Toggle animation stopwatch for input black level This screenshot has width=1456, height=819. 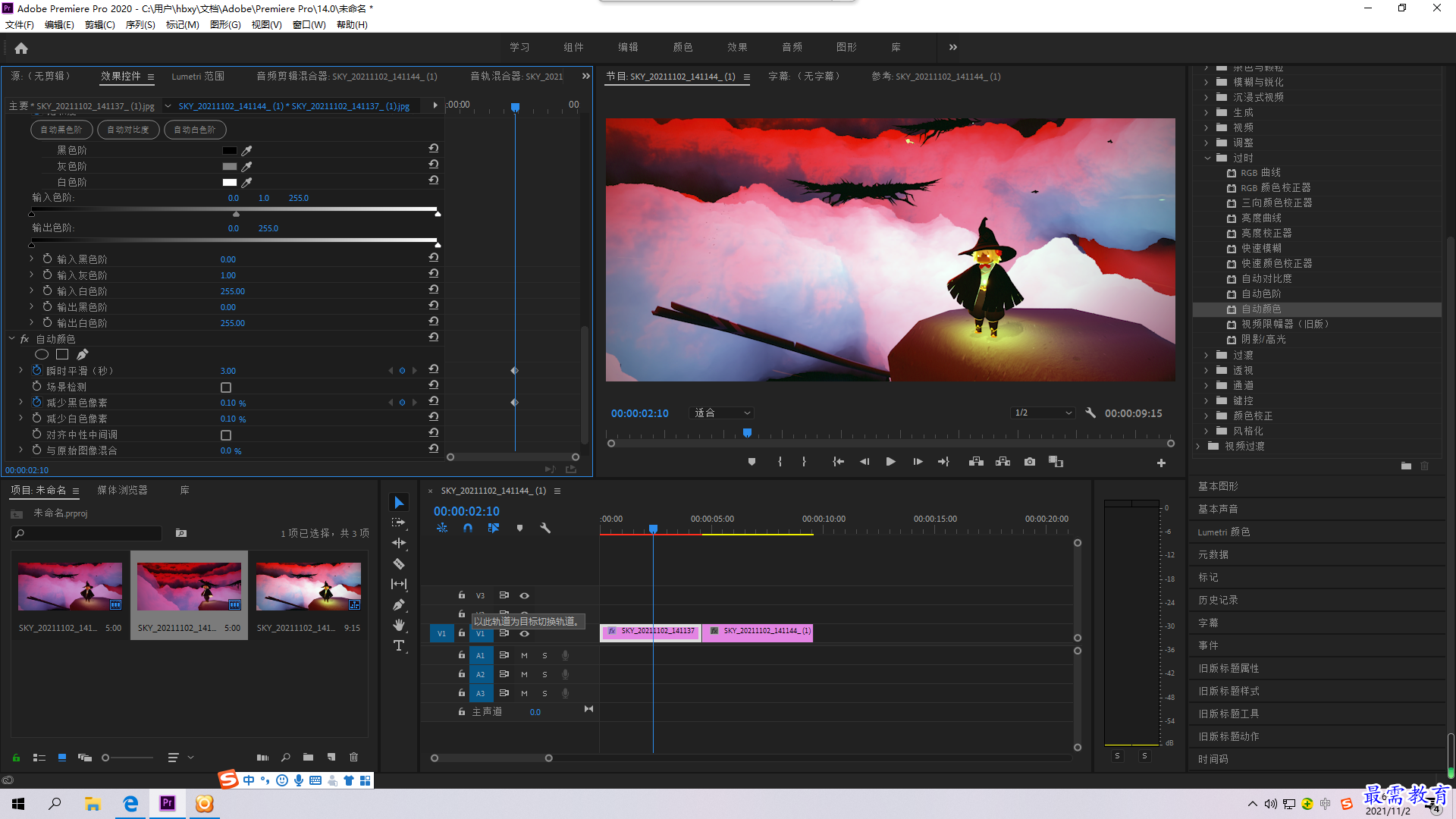47,259
